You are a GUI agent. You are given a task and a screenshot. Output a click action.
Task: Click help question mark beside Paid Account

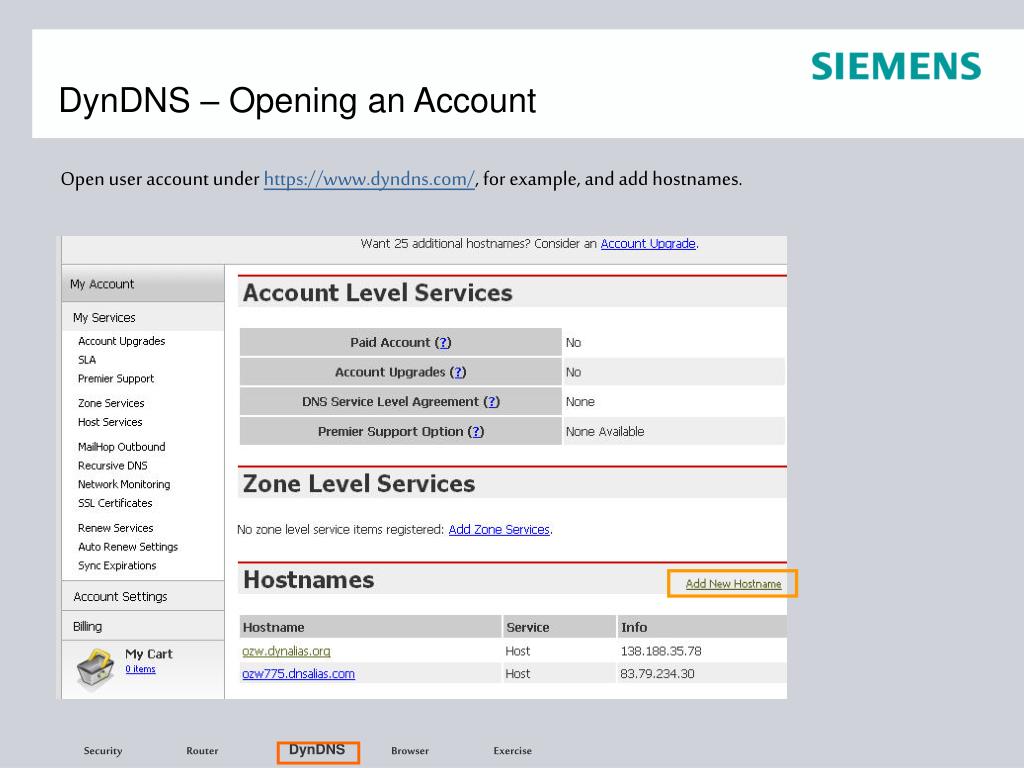pos(443,343)
